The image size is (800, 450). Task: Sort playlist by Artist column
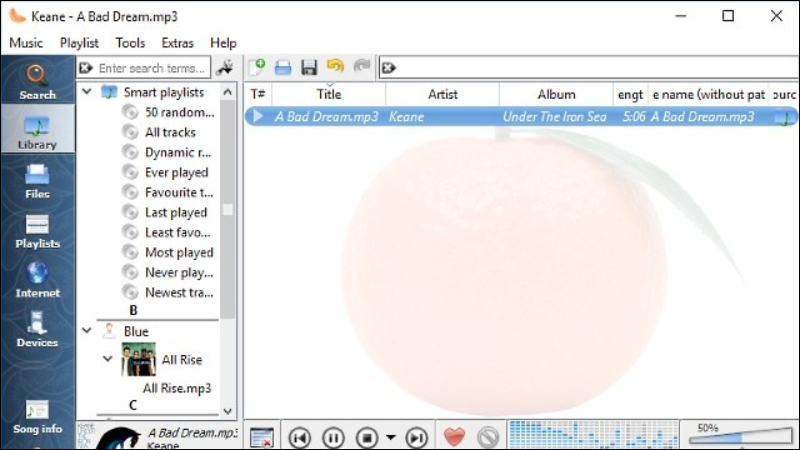pyautogui.click(x=442, y=94)
